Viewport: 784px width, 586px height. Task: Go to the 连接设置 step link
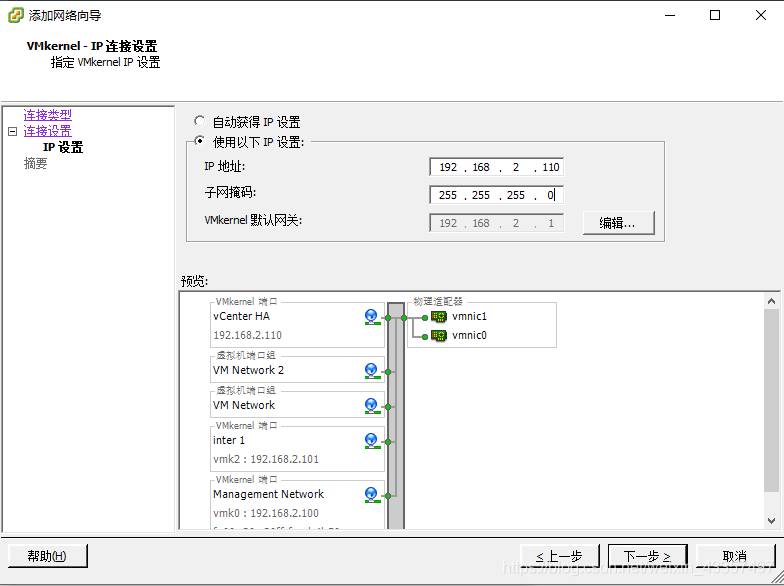pos(47,131)
